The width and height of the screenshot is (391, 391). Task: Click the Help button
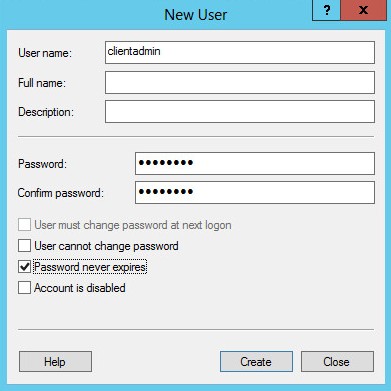point(55,362)
